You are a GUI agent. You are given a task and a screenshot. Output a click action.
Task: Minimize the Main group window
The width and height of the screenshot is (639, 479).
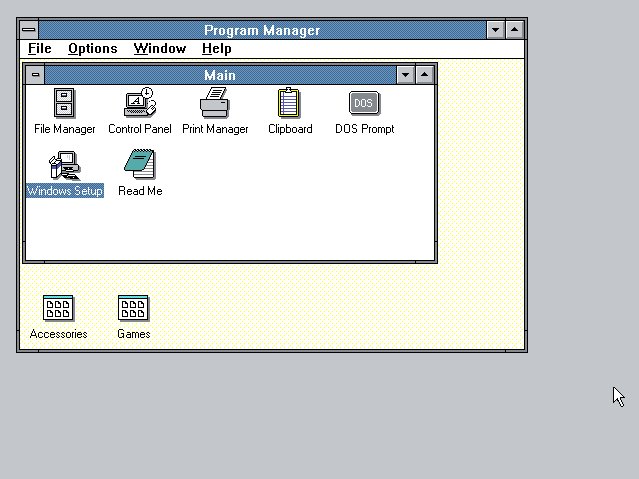pos(405,75)
